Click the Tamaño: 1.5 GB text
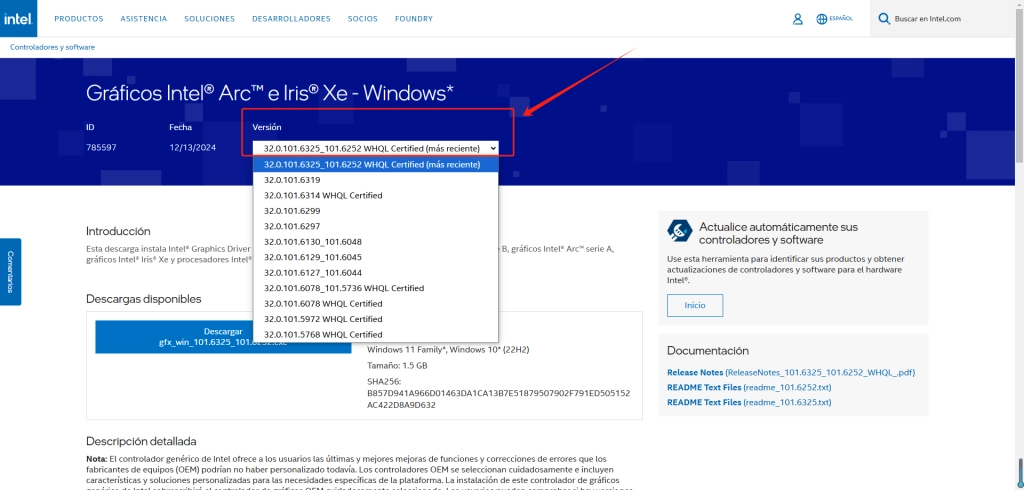This screenshot has width=1024, height=490. pos(397,366)
